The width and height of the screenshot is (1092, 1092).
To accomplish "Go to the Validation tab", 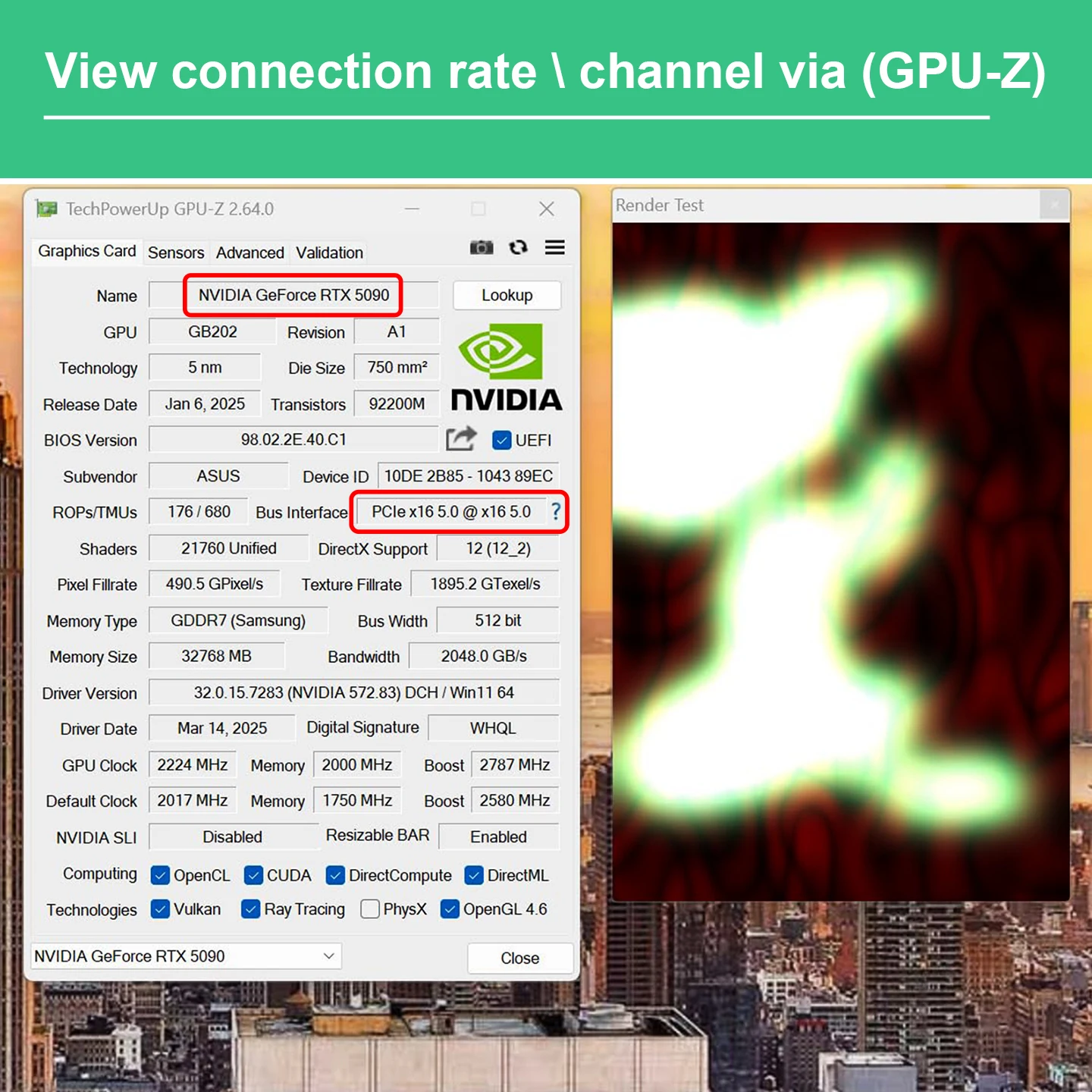I will coord(329,253).
